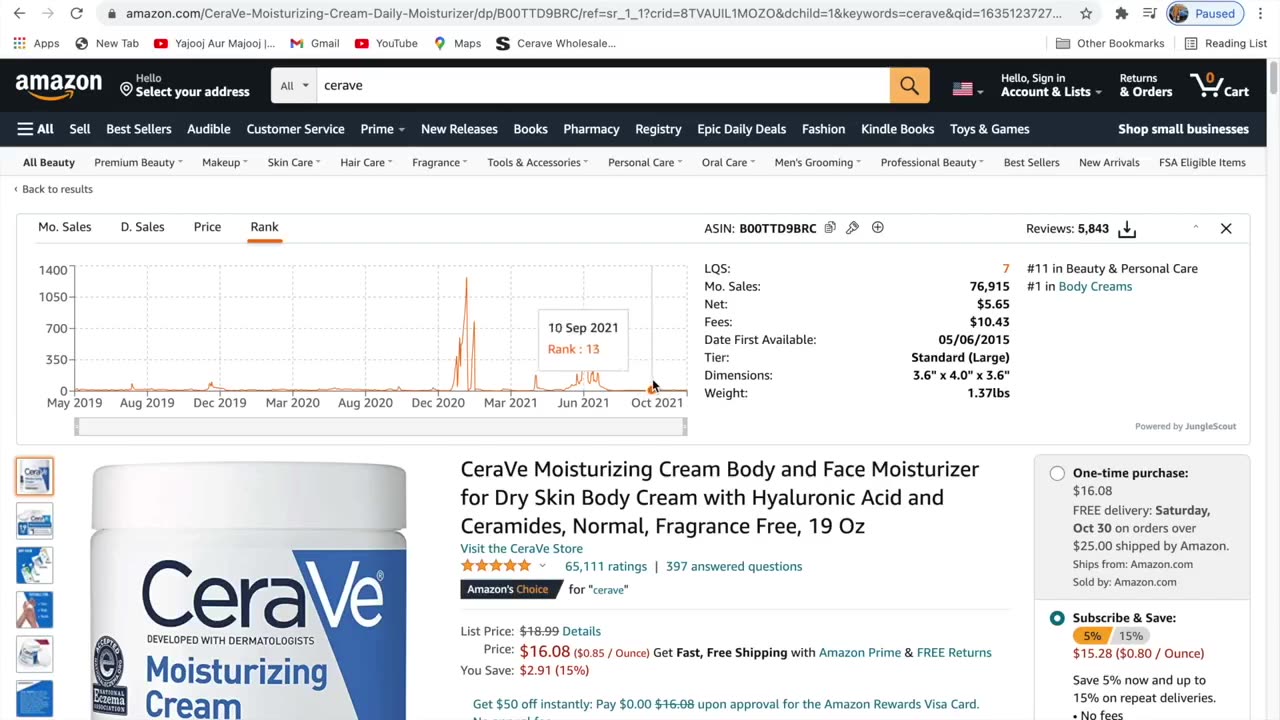The image size is (1280, 720).
Task: Click the Amazon search input field
Action: (x=603, y=85)
